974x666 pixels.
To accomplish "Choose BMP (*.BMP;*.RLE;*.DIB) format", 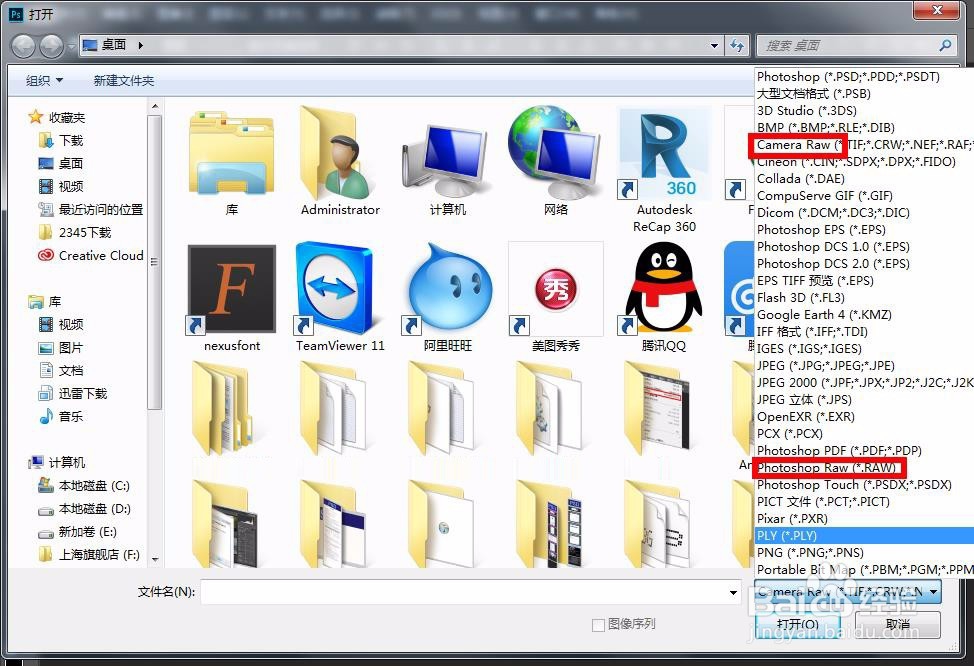I will (864, 127).
